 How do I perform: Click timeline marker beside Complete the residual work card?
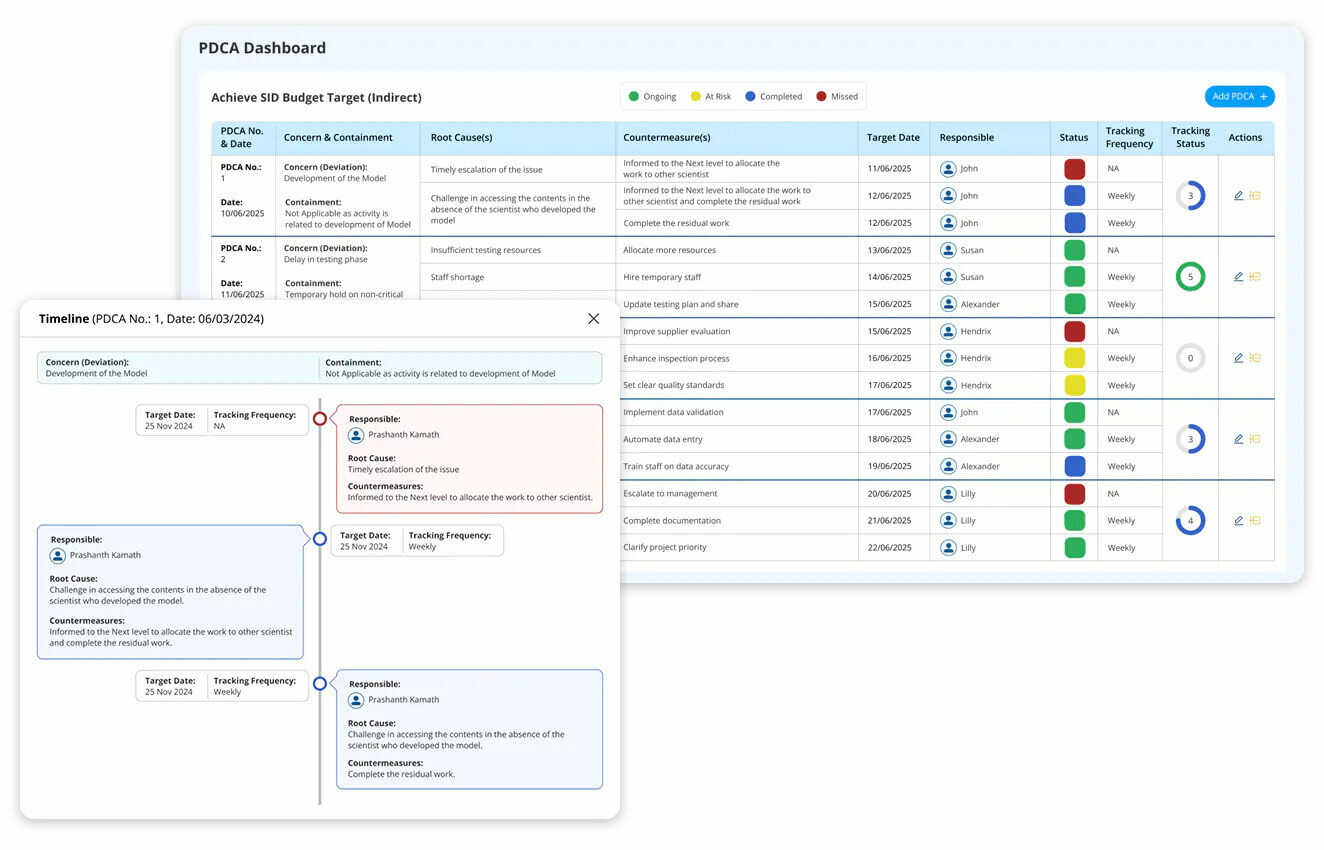320,684
